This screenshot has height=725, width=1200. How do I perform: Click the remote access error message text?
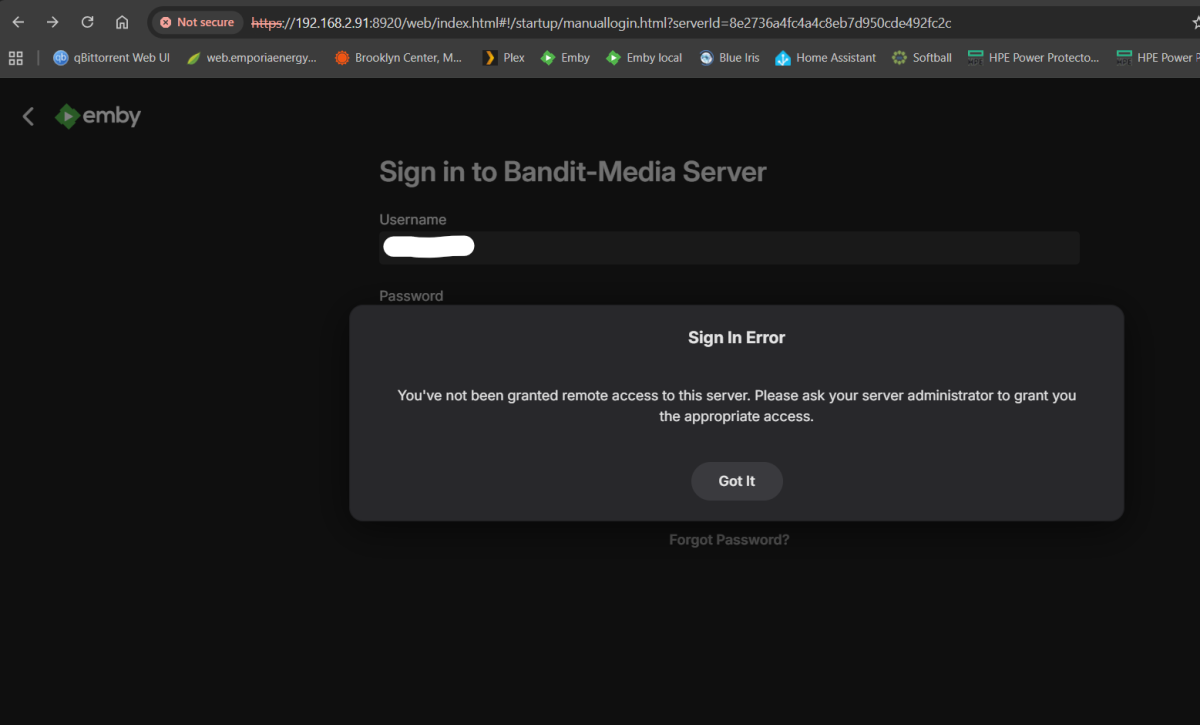[x=737, y=406]
